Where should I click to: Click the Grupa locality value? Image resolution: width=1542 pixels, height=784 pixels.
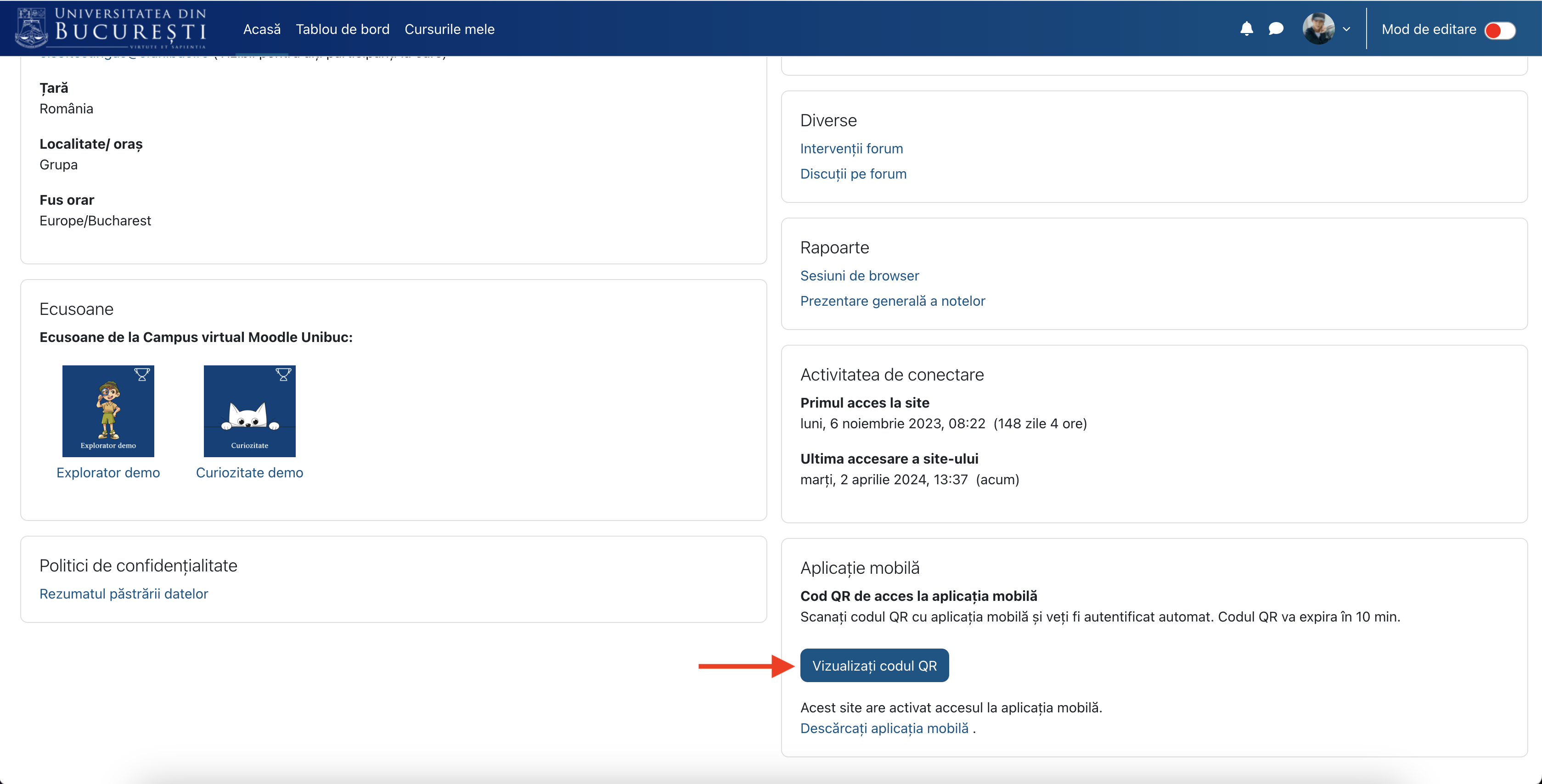point(59,165)
